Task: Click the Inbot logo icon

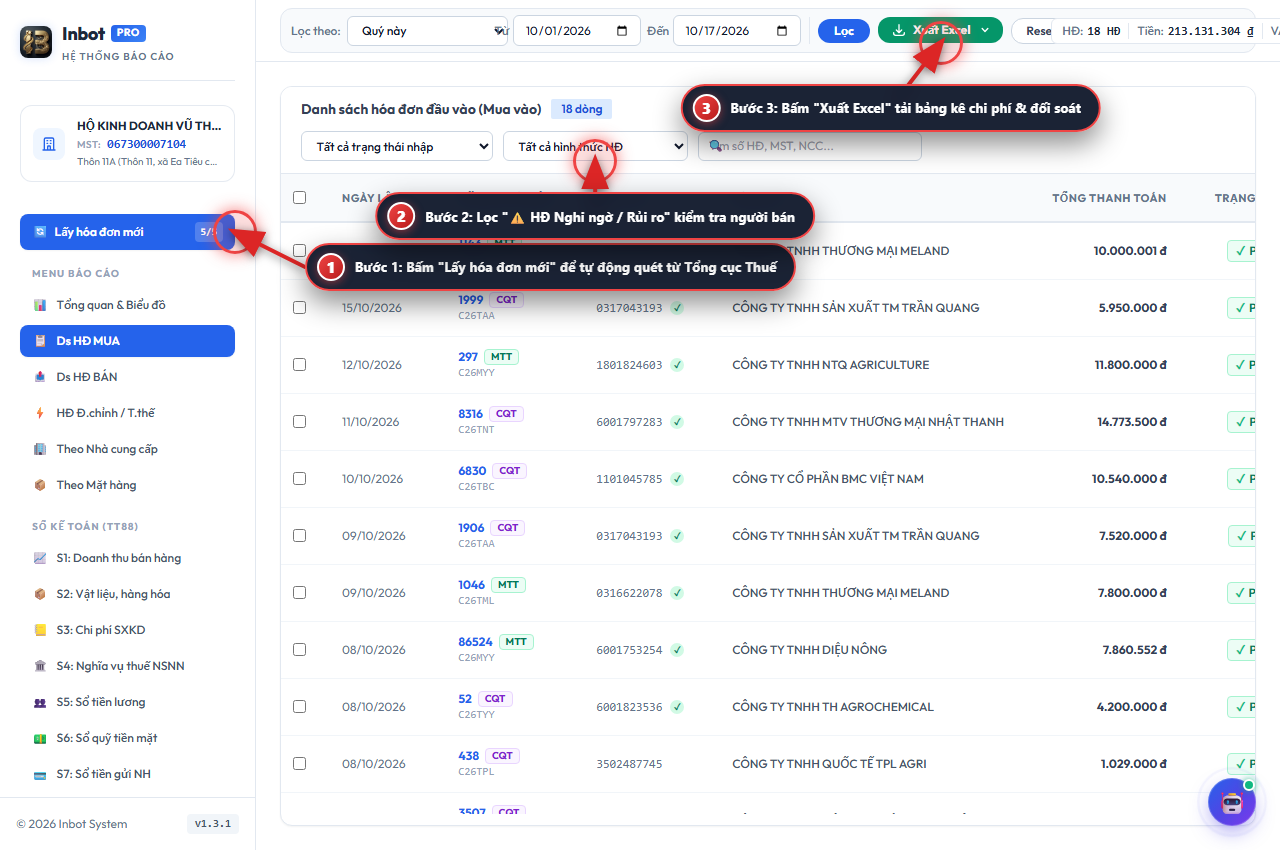Action: [36, 42]
